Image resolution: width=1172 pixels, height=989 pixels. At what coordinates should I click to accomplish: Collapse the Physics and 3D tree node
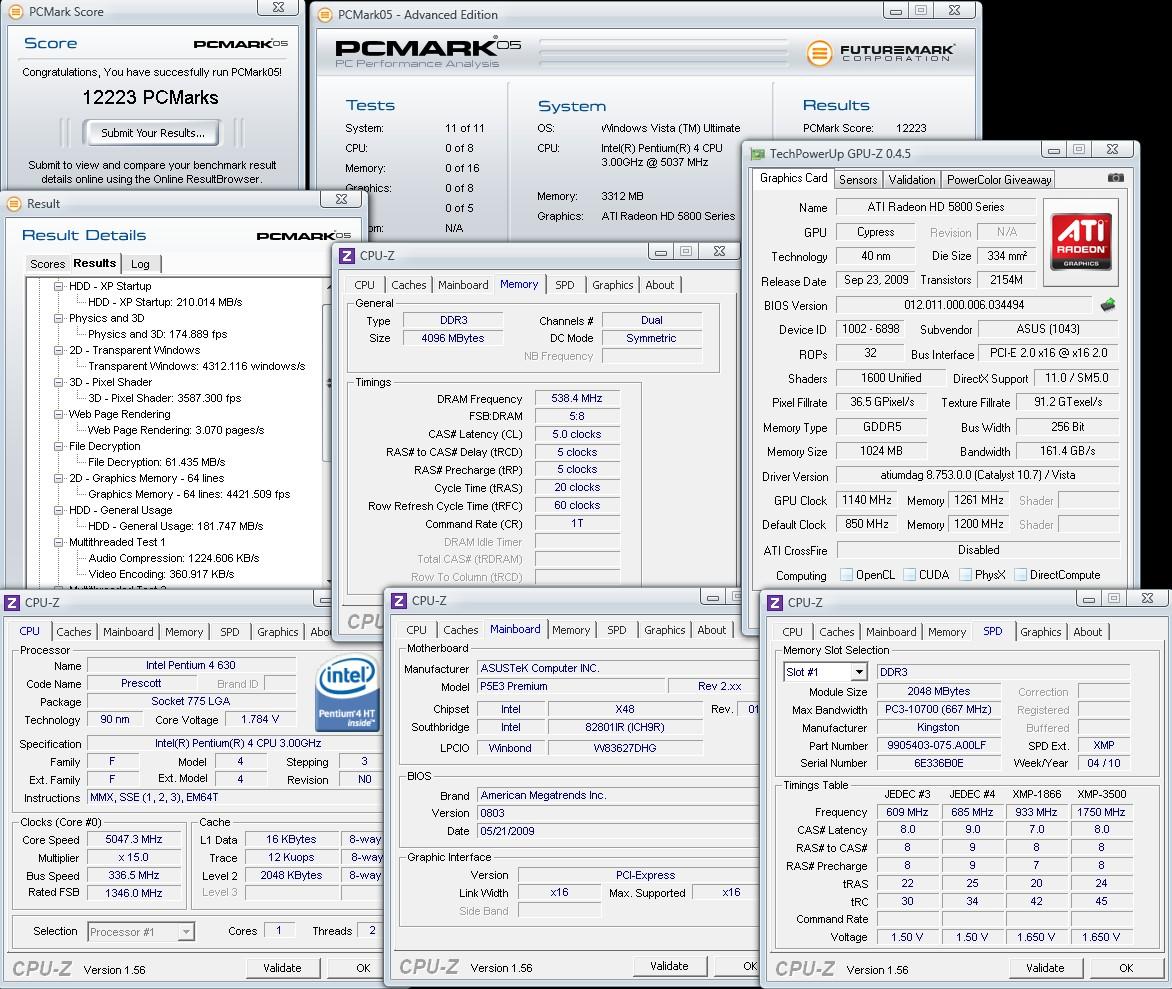click(x=58, y=318)
